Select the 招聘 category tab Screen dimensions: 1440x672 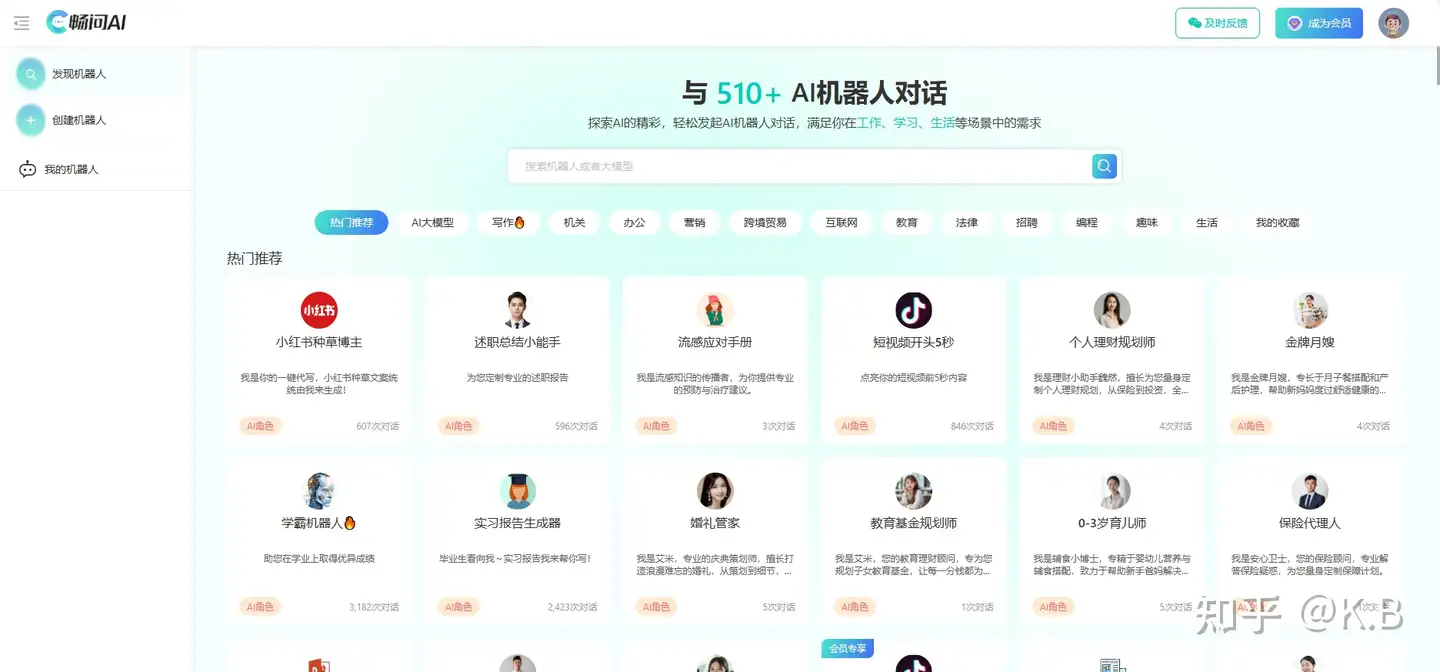(1027, 222)
